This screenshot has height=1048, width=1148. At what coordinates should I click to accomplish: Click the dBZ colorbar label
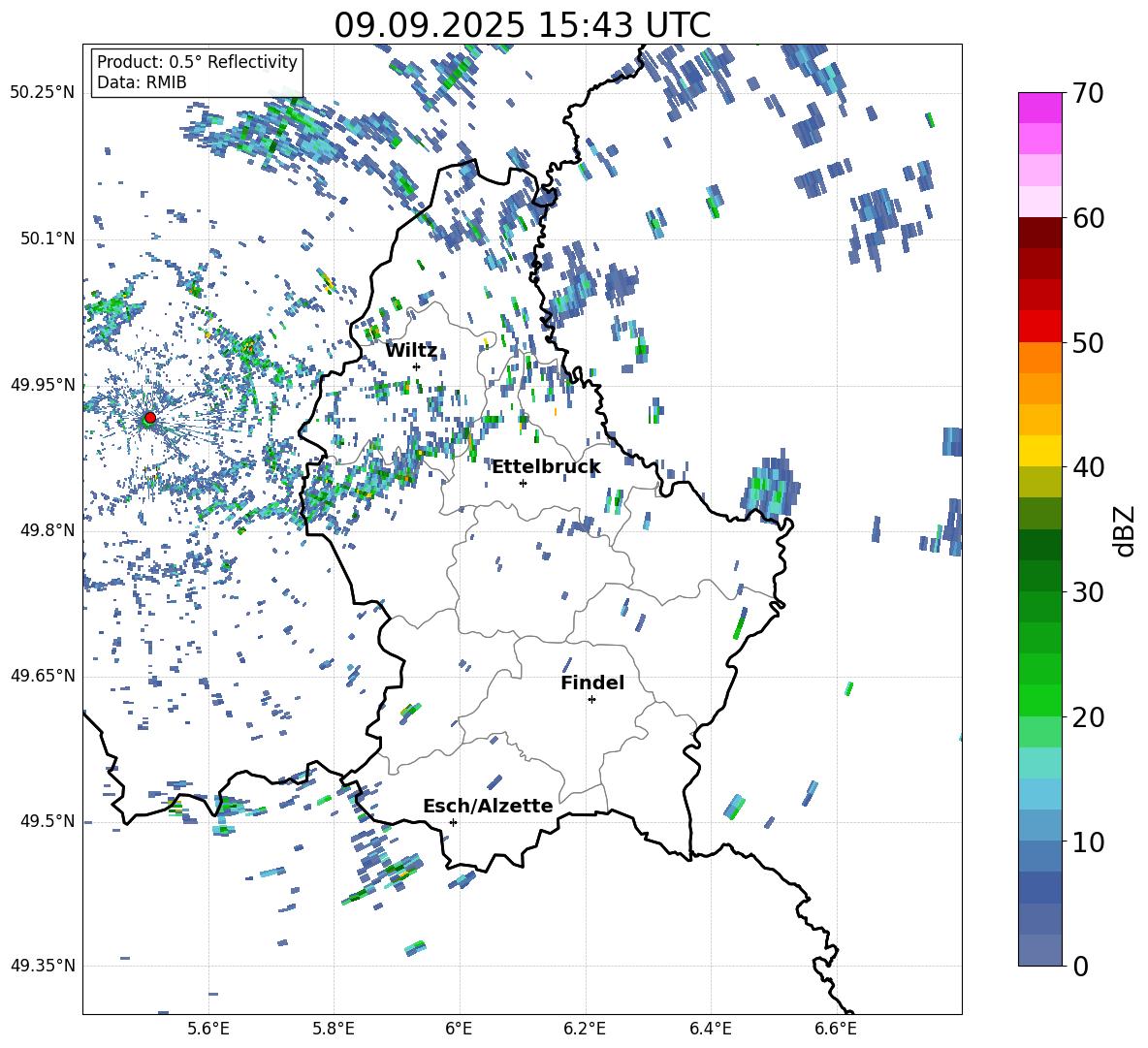(x=1126, y=530)
